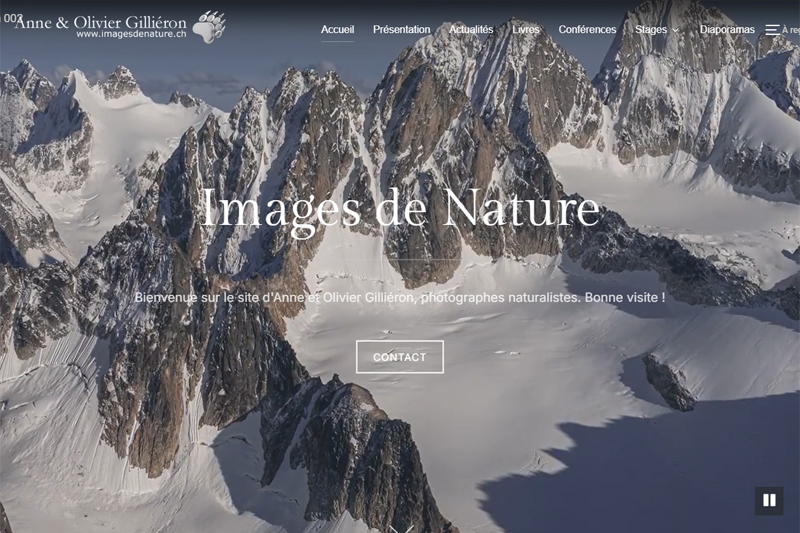
Task: Navigate to Actualités
Action: coord(471,30)
